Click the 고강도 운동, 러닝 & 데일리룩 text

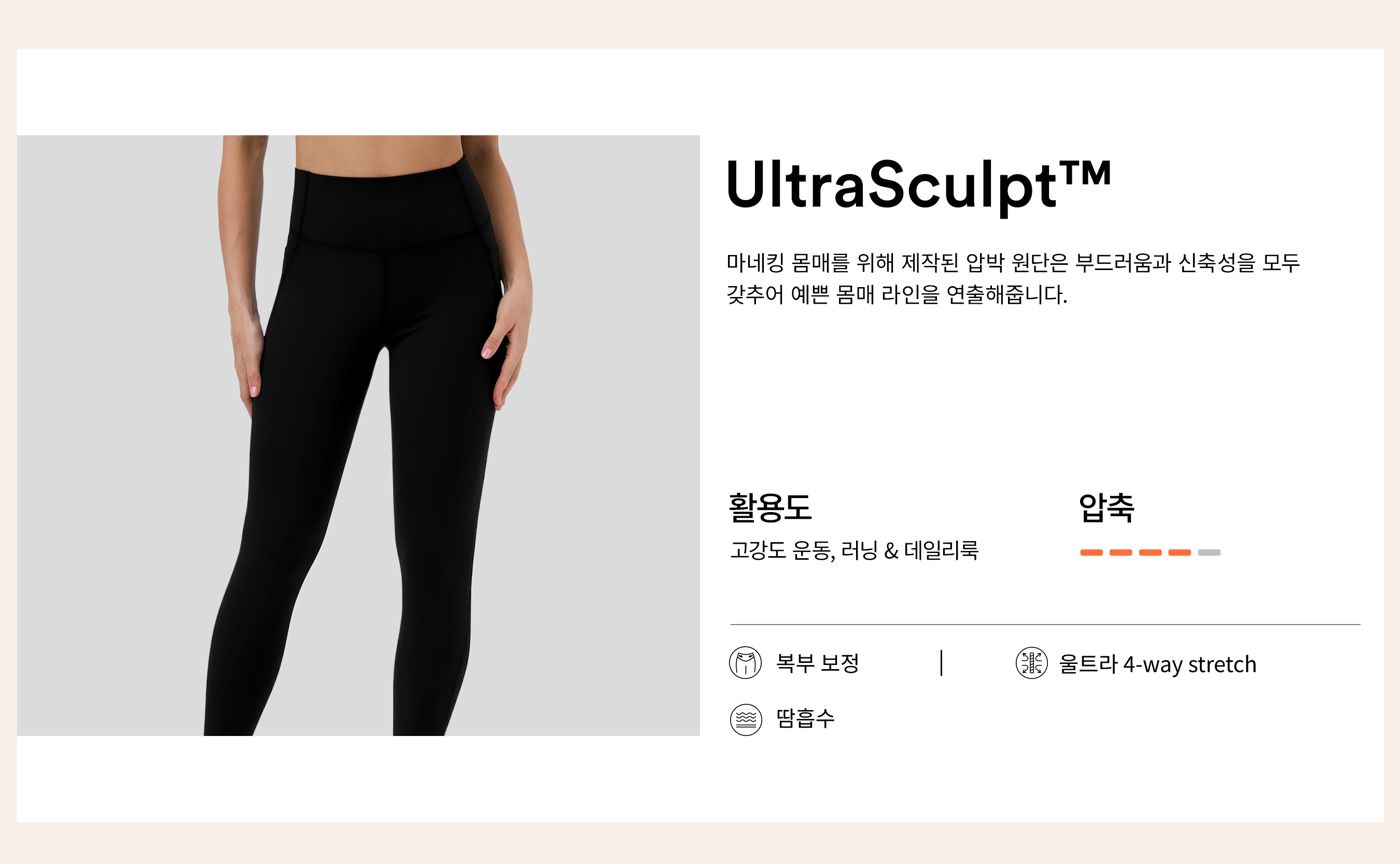(x=854, y=550)
